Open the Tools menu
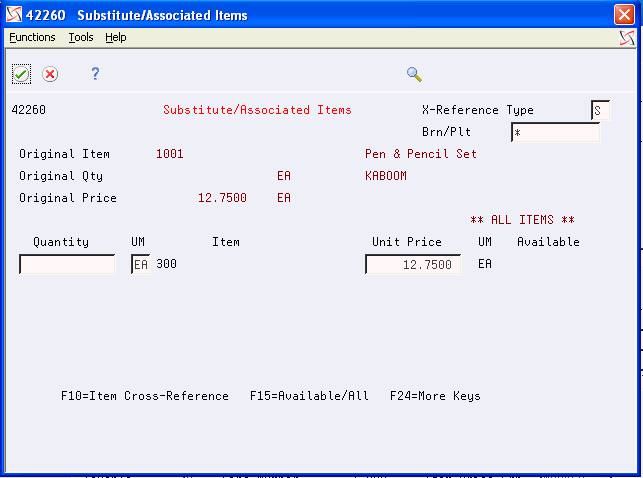Image resolution: width=643 pixels, height=478 pixels. (x=81, y=37)
